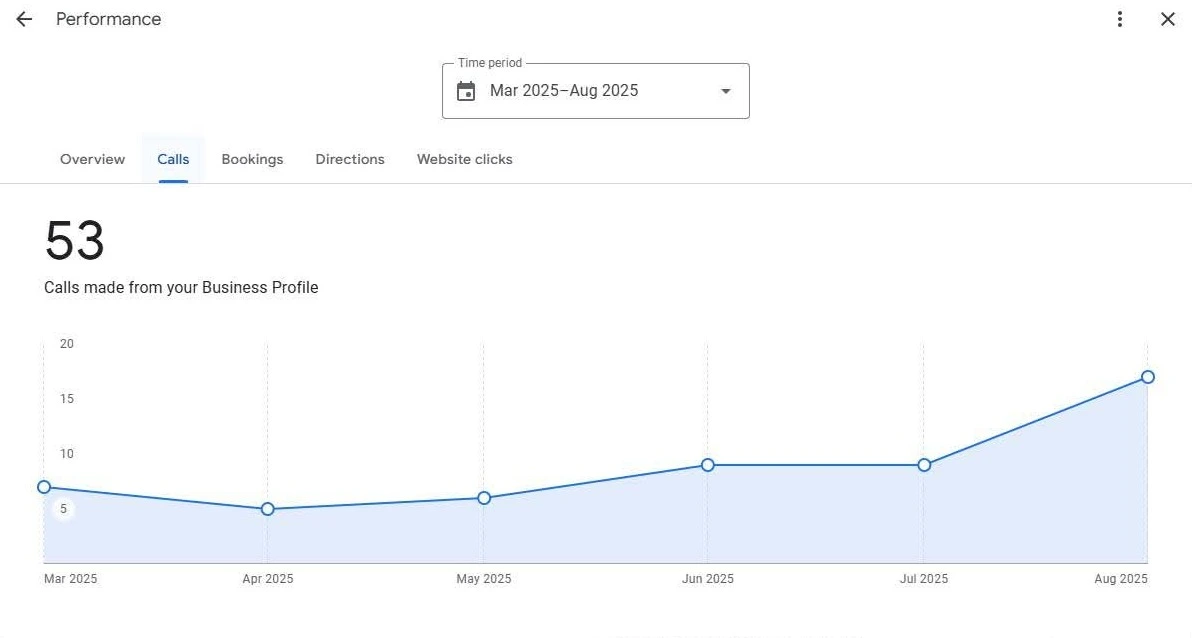Click the Jun 2025 data point
Screen dimensions: 1192x638
coord(708,465)
